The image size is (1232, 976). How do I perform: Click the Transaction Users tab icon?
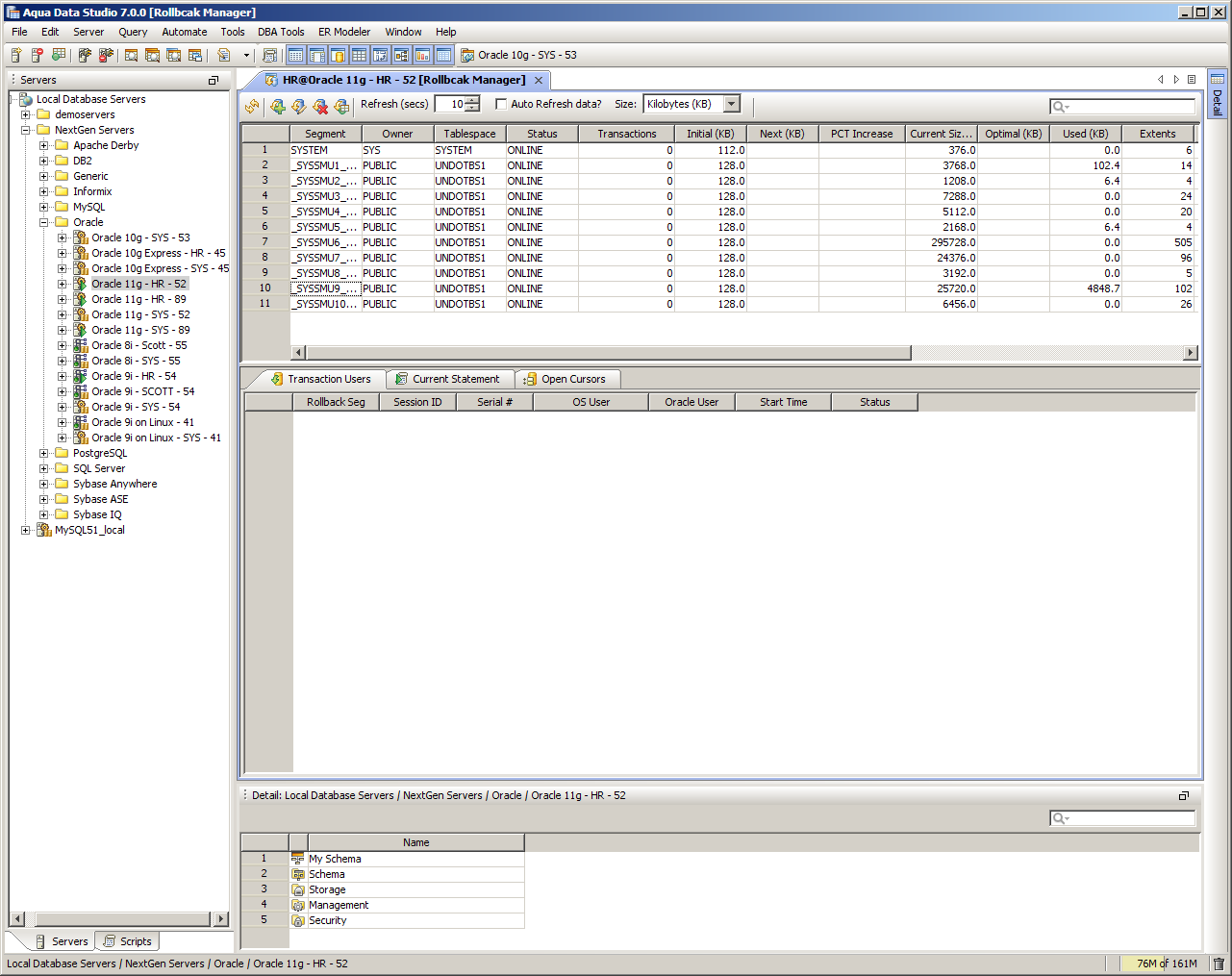click(277, 379)
